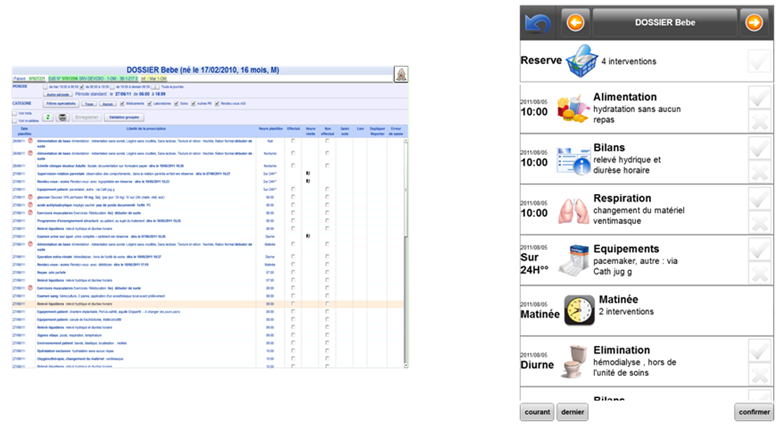Check the validate mark for Alimentation
780x429 pixels.
click(x=758, y=97)
